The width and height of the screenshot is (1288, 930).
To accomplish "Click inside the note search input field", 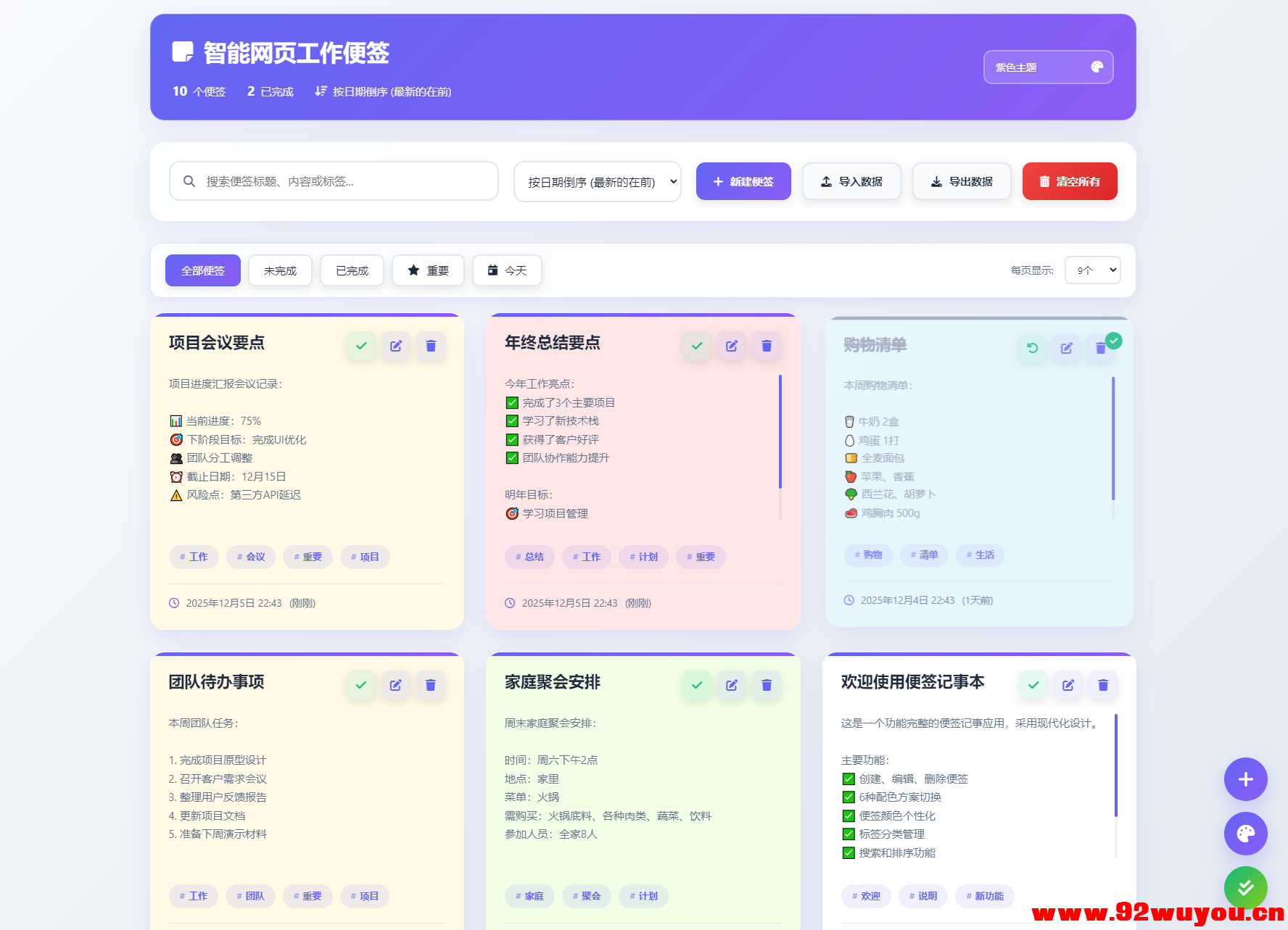I will click(x=334, y=180).
